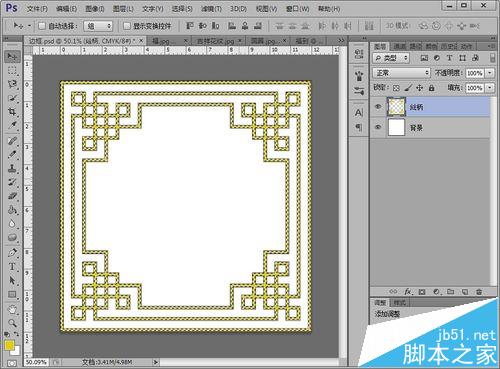Enable the 自动选择 checkbox
The image size is (500, 369).
[42, 26]
